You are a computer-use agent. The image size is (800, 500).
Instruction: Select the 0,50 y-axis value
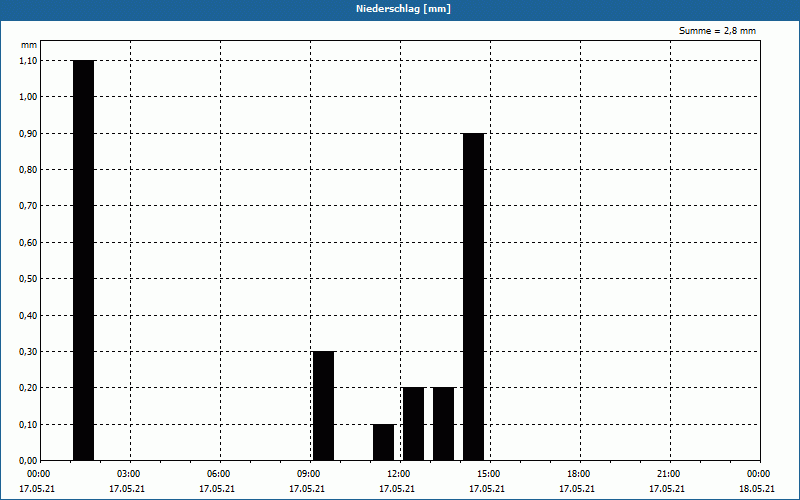(x=29, y=279)
